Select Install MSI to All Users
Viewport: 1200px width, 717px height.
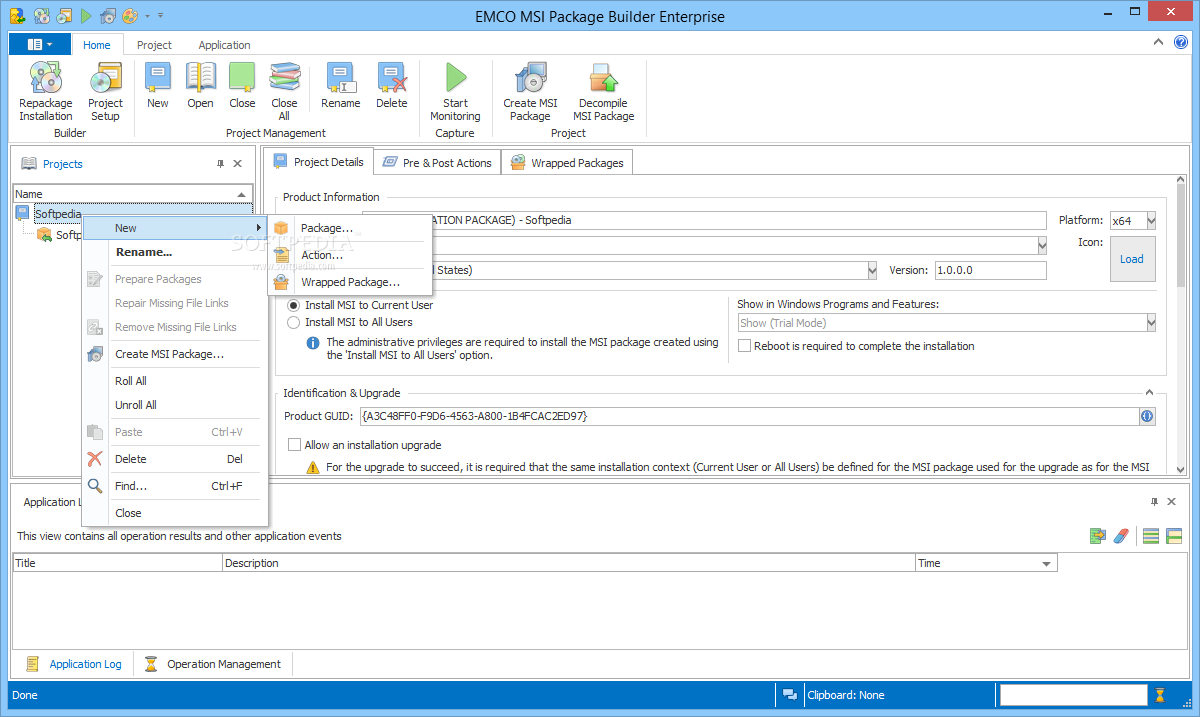pos(294,322)
